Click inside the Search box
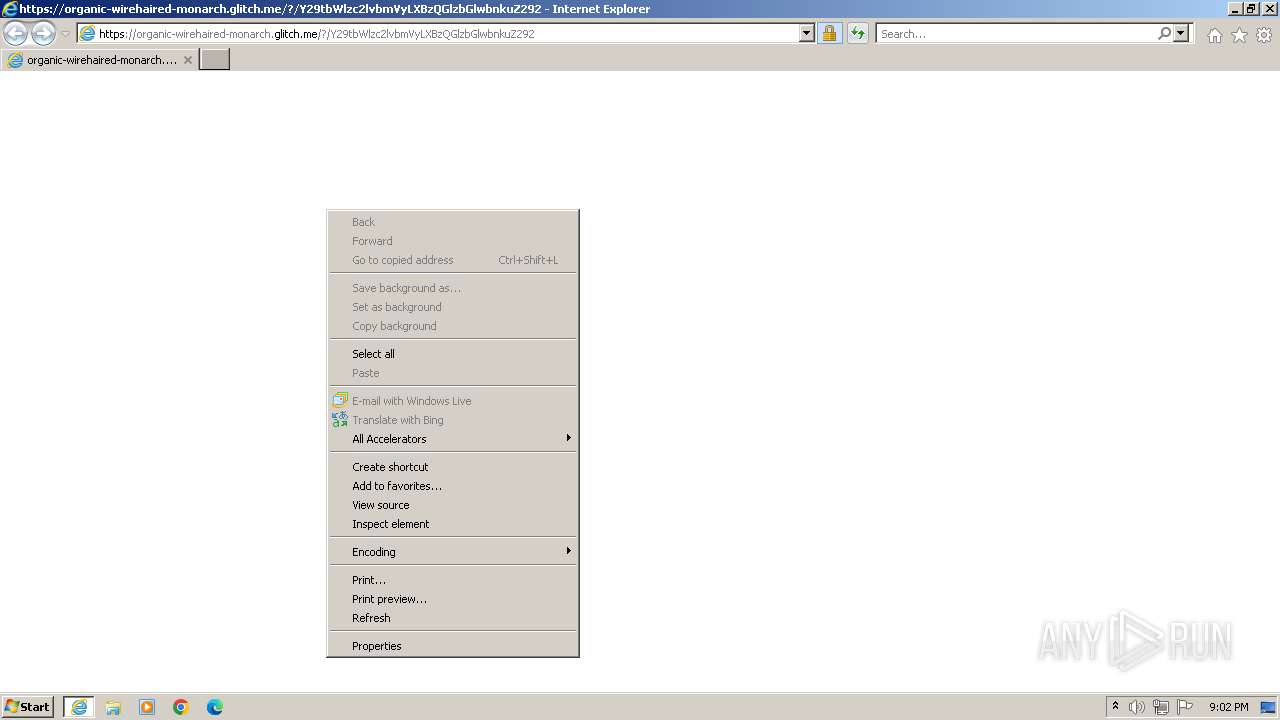This screenshot has height=720, width=1280. point(1015,34)
